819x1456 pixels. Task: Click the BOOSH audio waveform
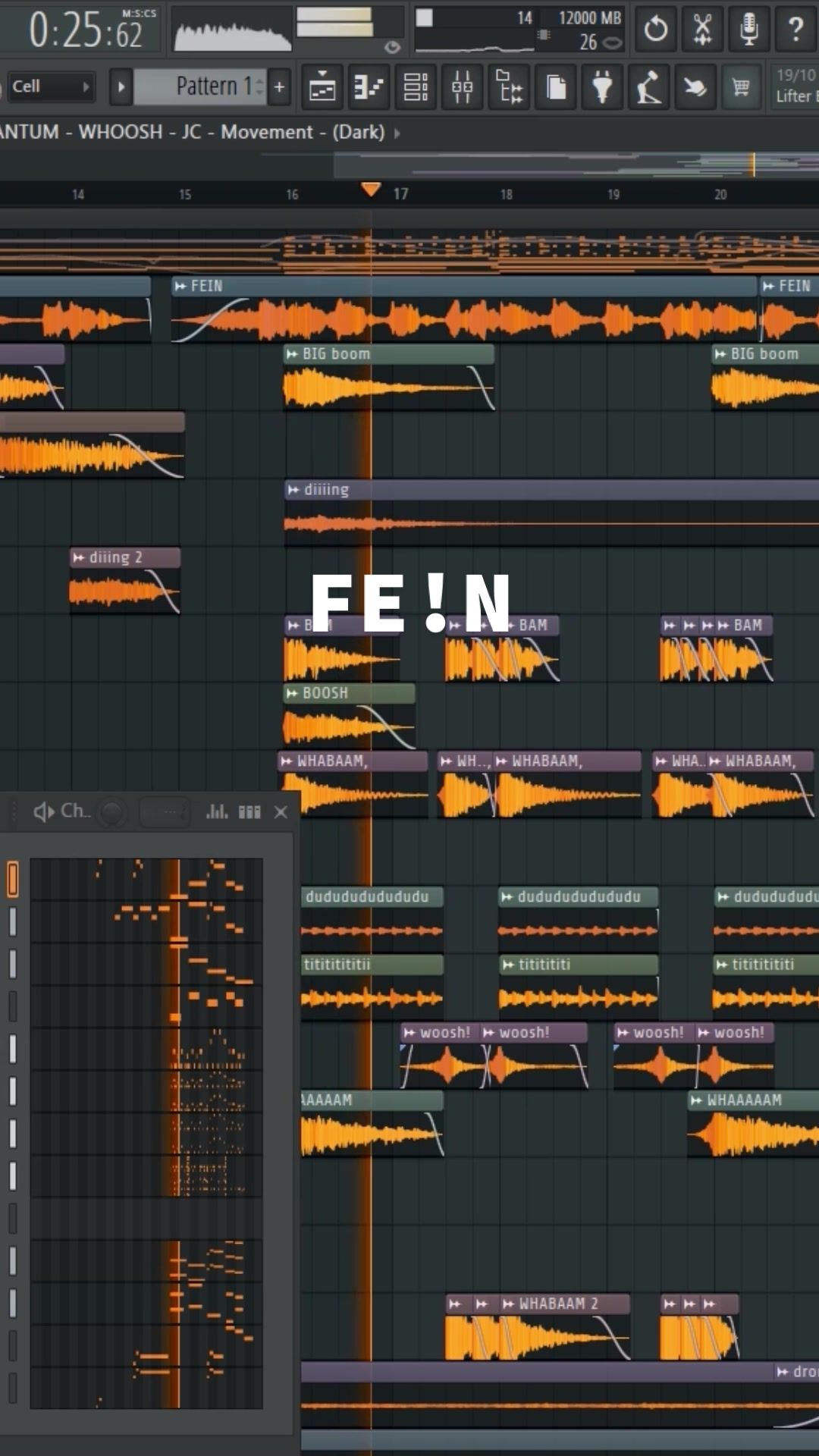350,726
